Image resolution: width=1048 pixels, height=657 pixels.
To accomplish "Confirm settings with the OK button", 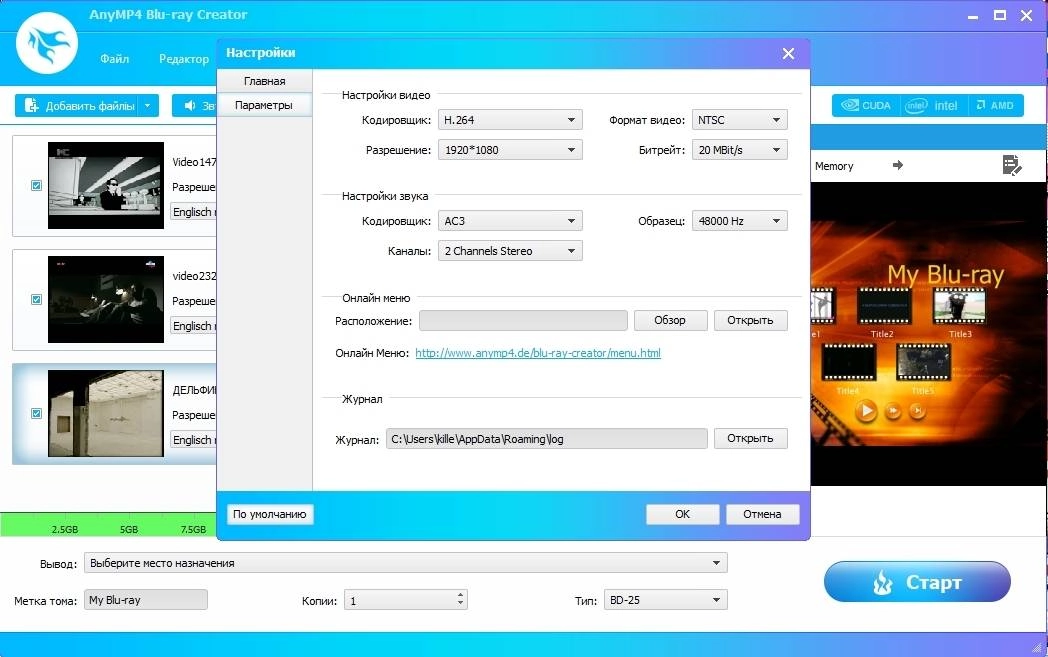I will pyautogui.click(x=682, y=514).
